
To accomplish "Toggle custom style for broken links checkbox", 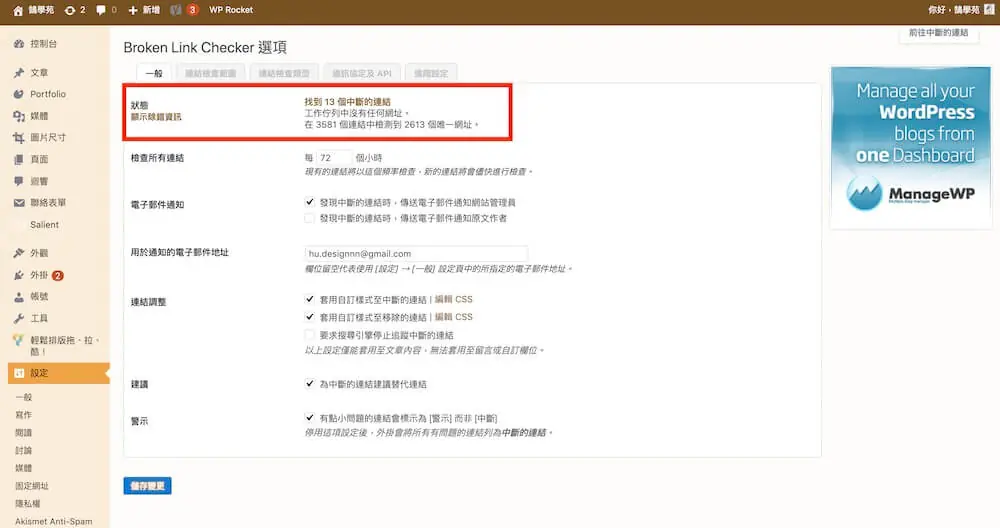I will click(309, 299).
